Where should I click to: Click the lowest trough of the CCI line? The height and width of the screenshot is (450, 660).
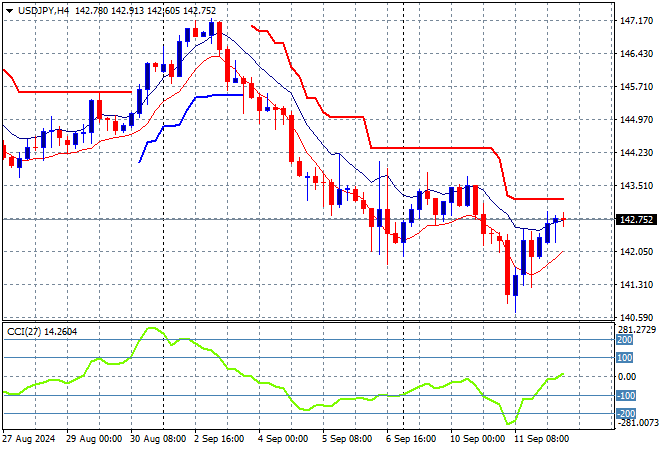(x=512, y=424)
